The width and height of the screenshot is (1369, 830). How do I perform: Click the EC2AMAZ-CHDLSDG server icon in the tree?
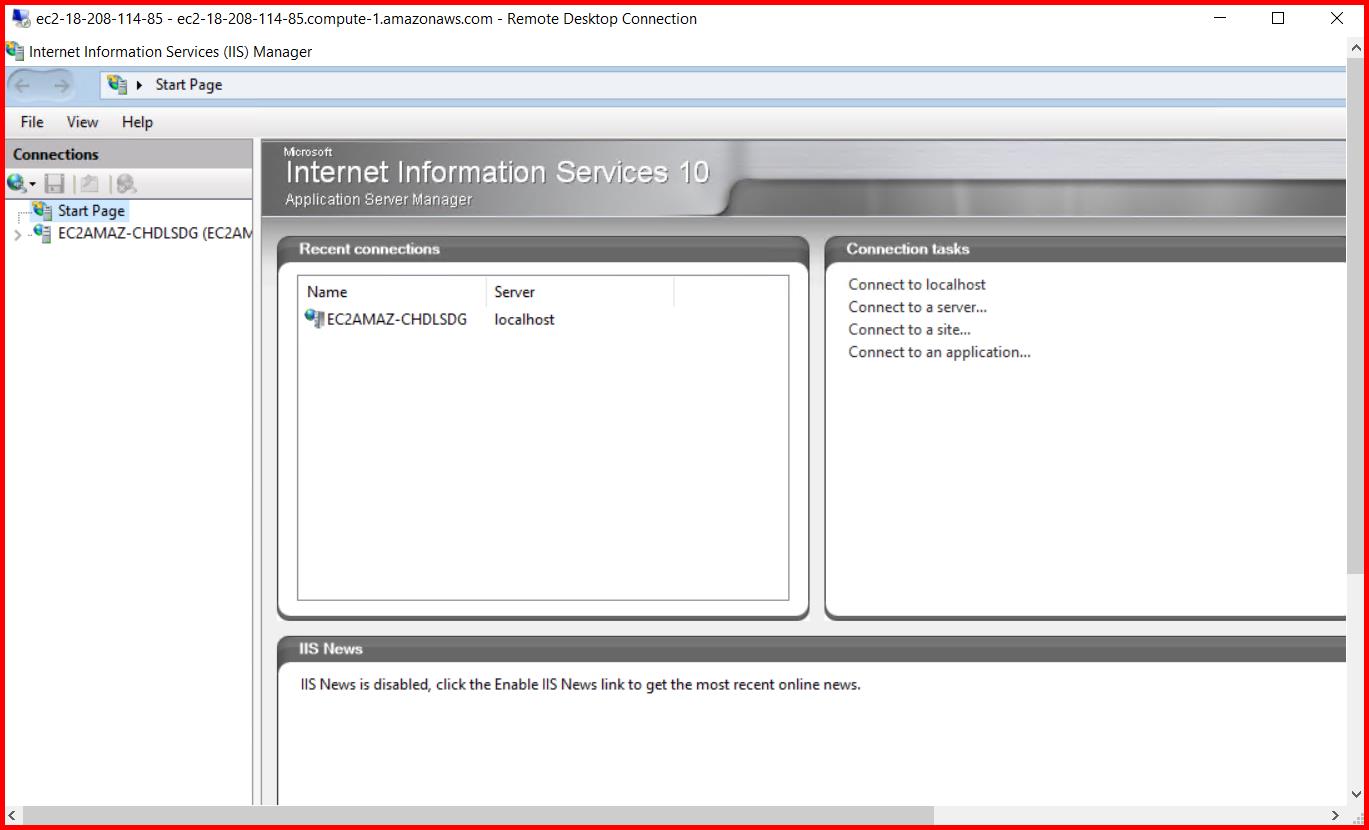point(41,232)
